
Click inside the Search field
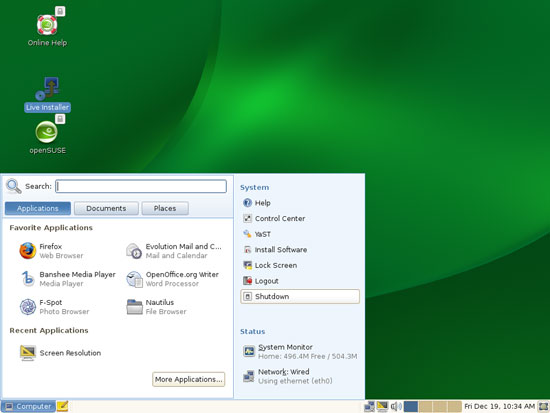tap(141, 186)
